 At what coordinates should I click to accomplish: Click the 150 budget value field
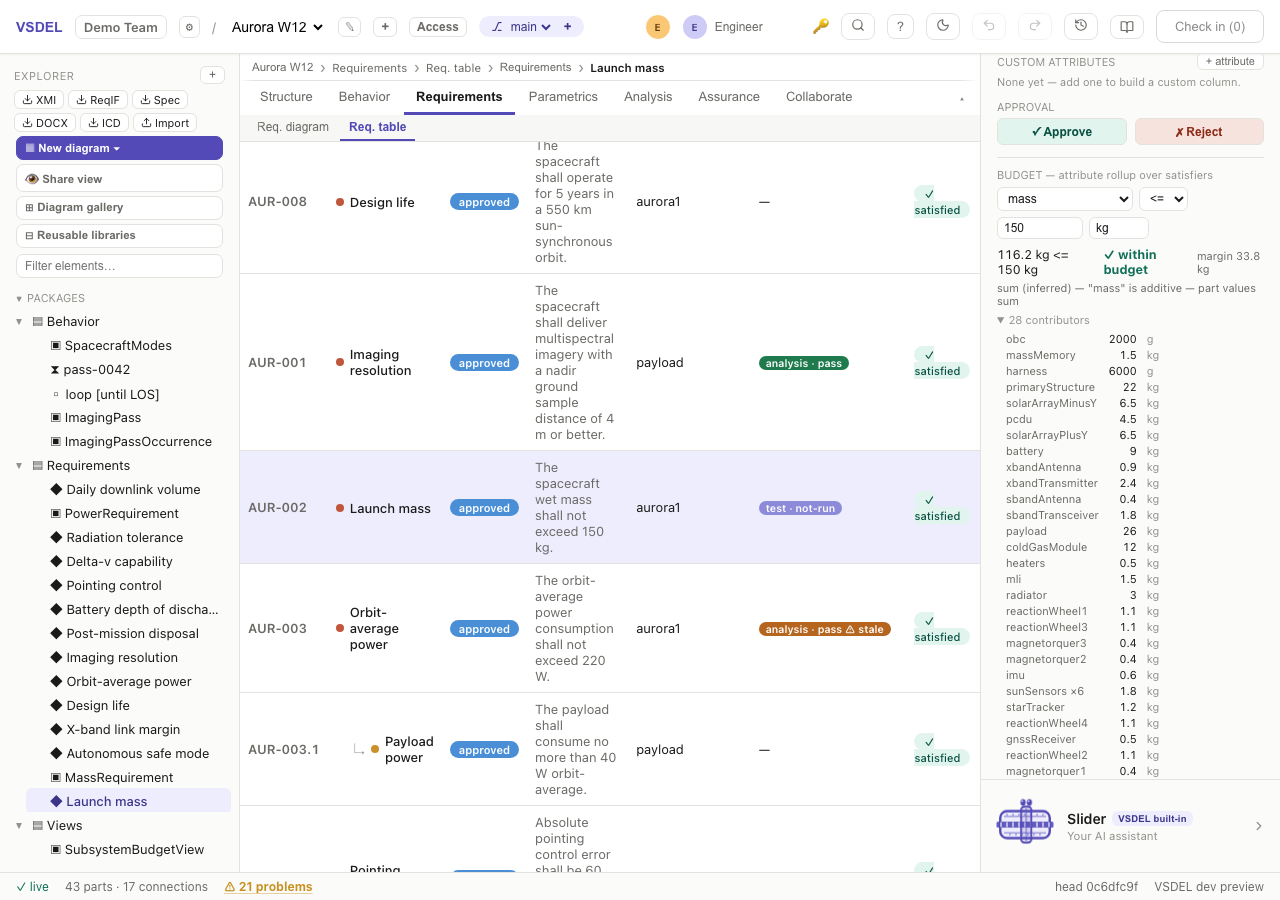coord(1040,228)
